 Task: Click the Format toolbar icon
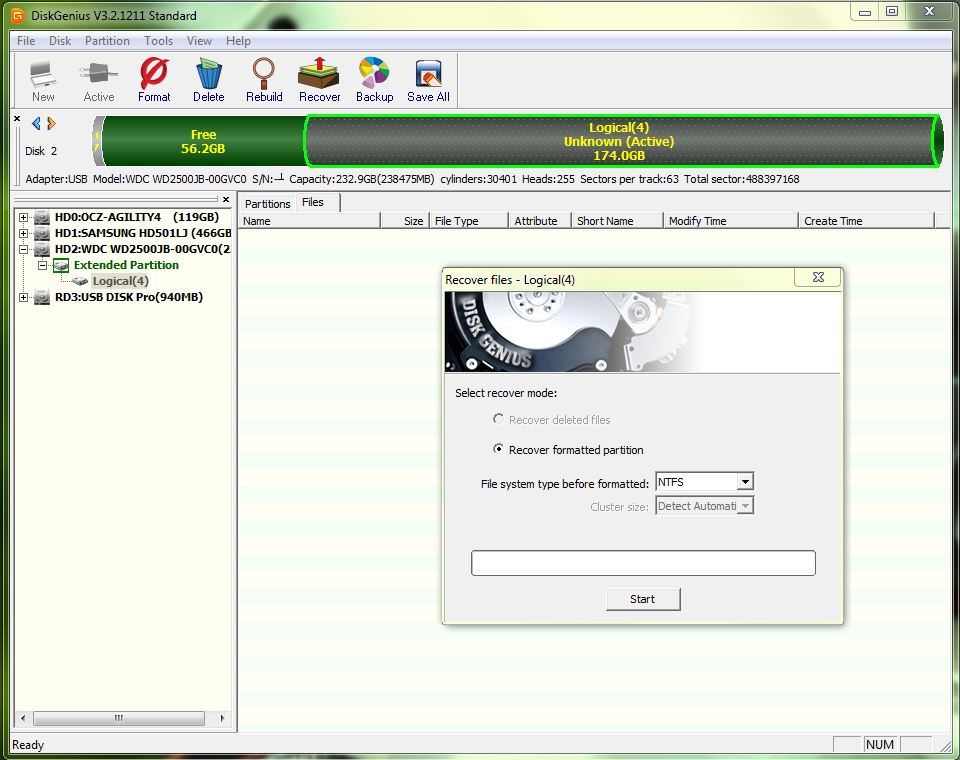154,80
